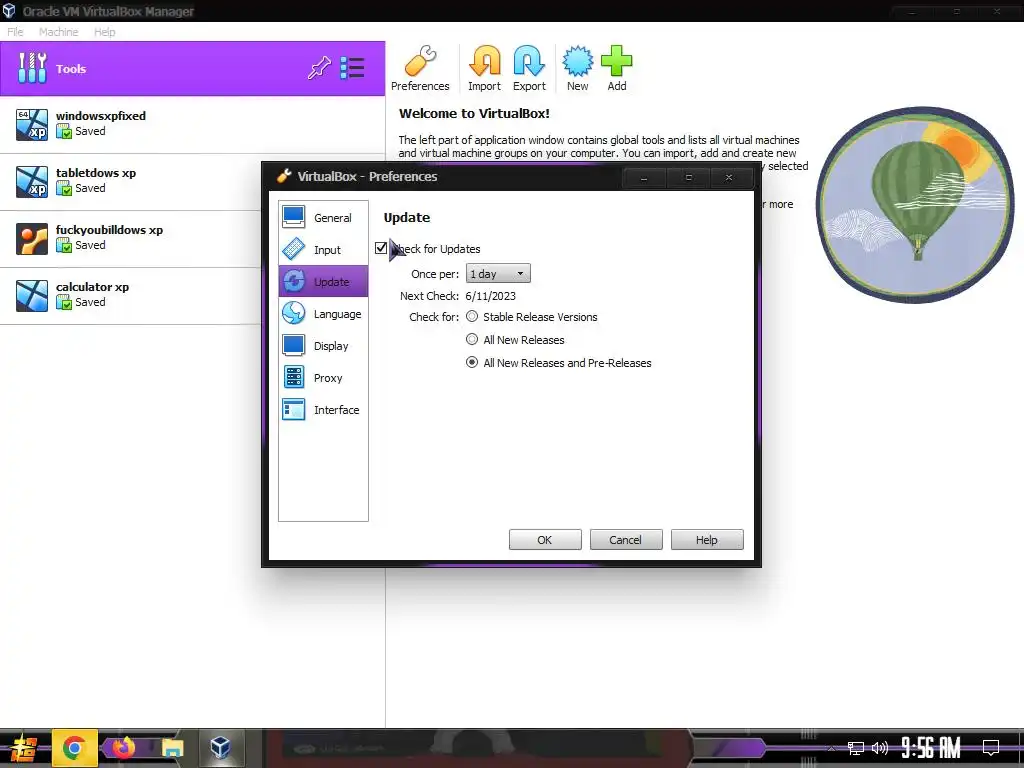Open File Explorer from the taskbar
Screen dimensions: 1024x768
point(172,748)
